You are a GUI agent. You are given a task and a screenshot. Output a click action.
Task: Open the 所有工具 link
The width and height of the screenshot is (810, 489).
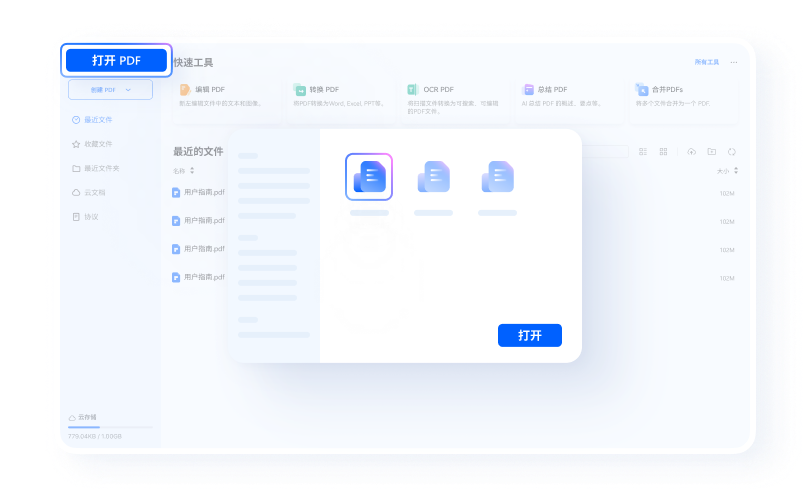[x=707, y=62]
